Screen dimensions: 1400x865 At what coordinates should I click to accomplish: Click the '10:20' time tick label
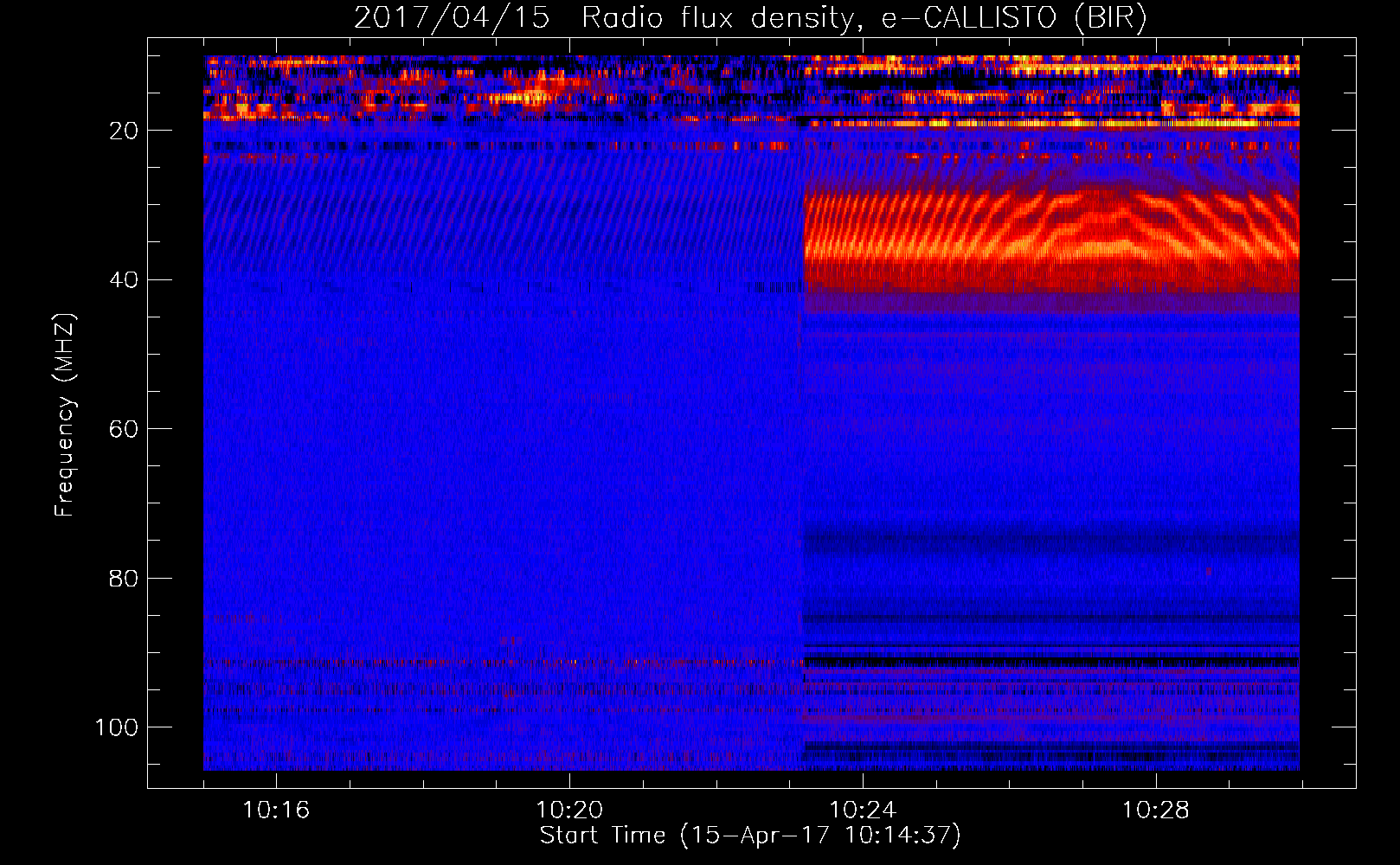tap(569, 811)
